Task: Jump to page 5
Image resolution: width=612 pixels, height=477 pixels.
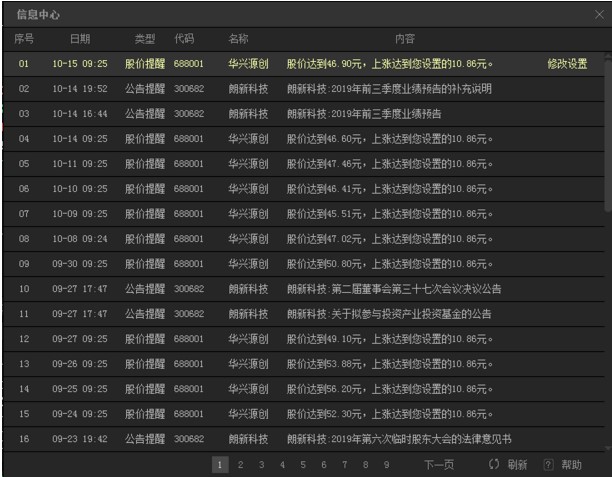Action: pyautogui.click(x=303, y=465)
